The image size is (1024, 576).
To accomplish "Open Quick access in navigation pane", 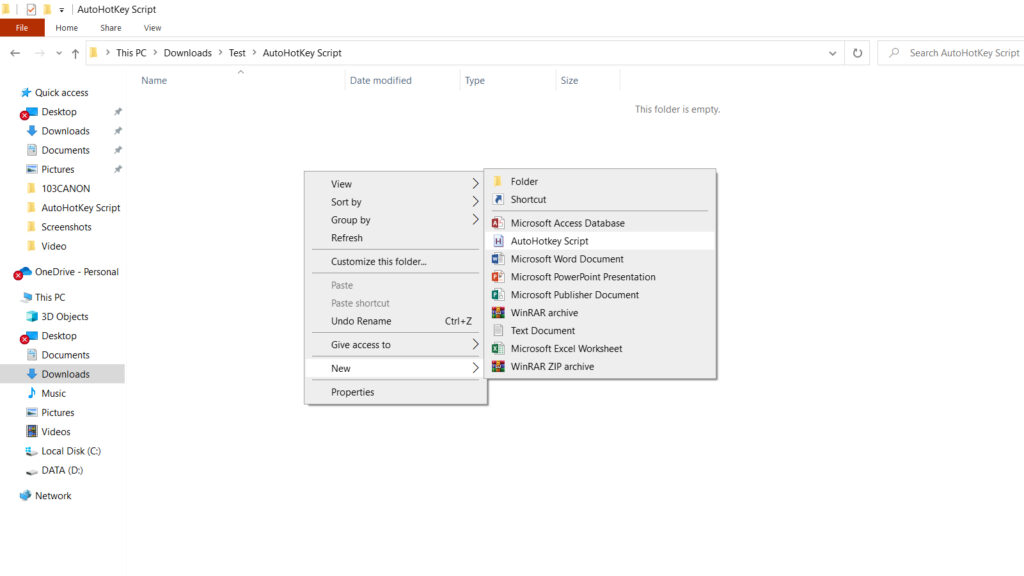I will point(61,93).
